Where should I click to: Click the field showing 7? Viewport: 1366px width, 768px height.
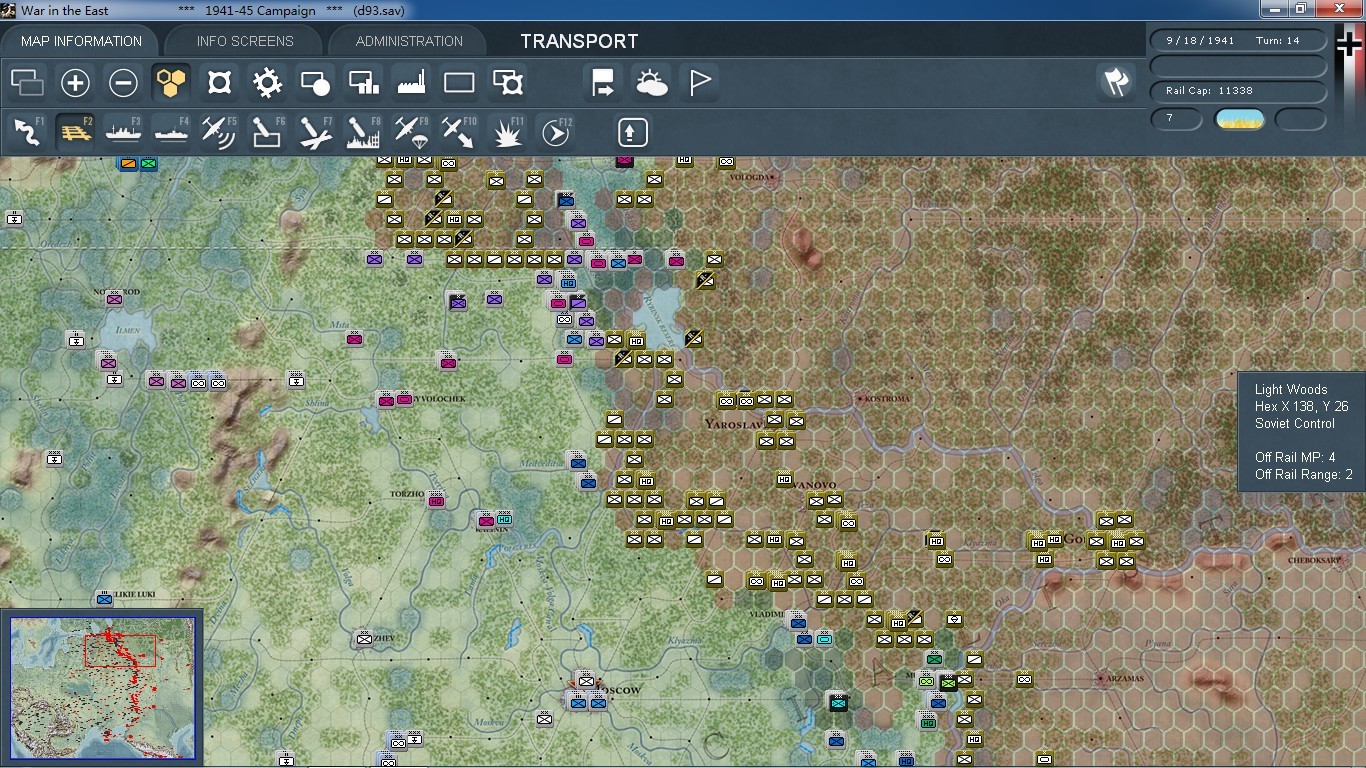1177,119
